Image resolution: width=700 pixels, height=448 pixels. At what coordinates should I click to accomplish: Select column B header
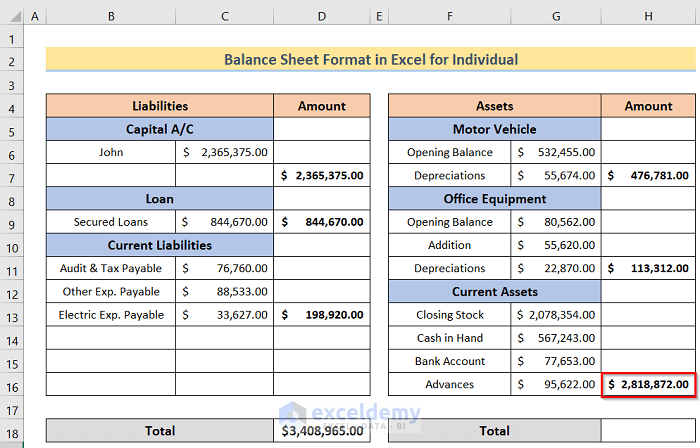tap(110, 17)
